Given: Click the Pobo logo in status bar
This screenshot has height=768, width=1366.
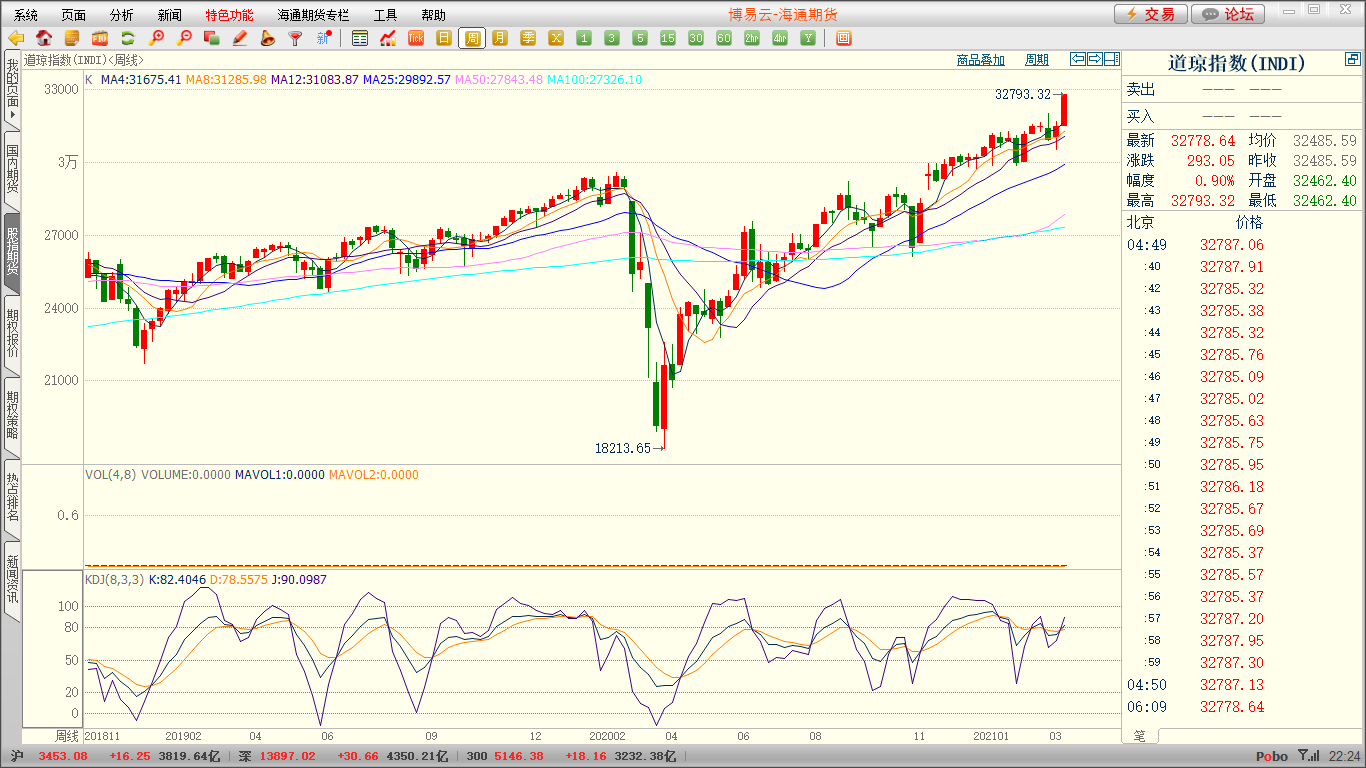Looking at the screenshot, I should (x=1272, y=757).
